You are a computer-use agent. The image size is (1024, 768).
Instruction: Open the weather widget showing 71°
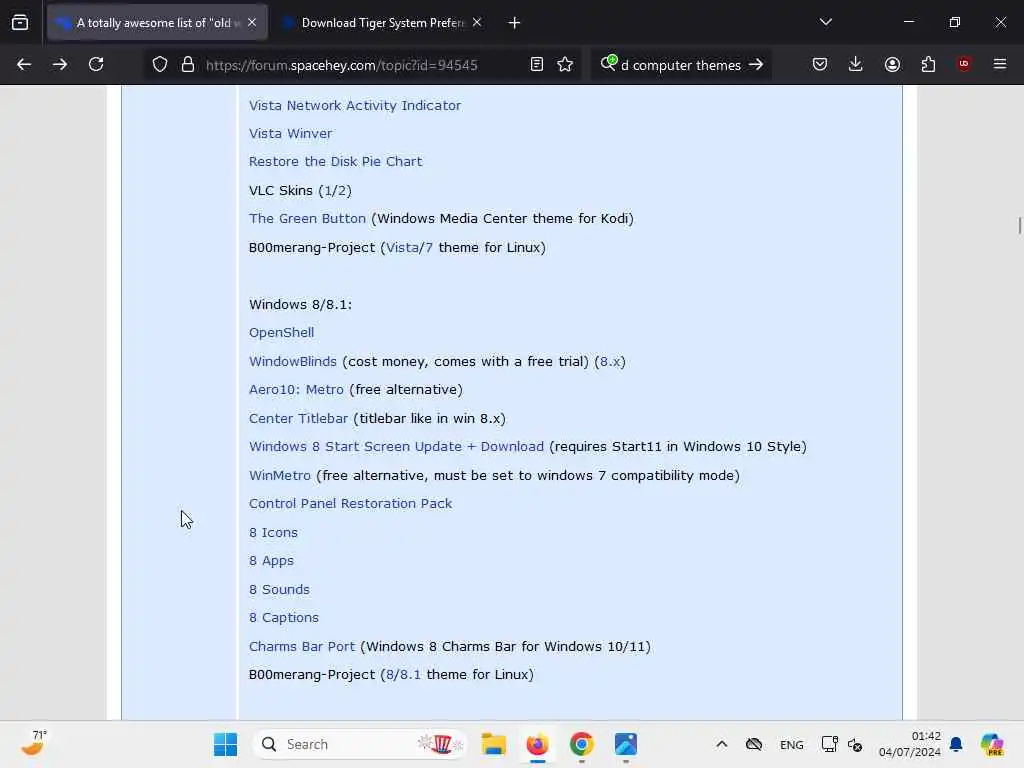(34, 743)
